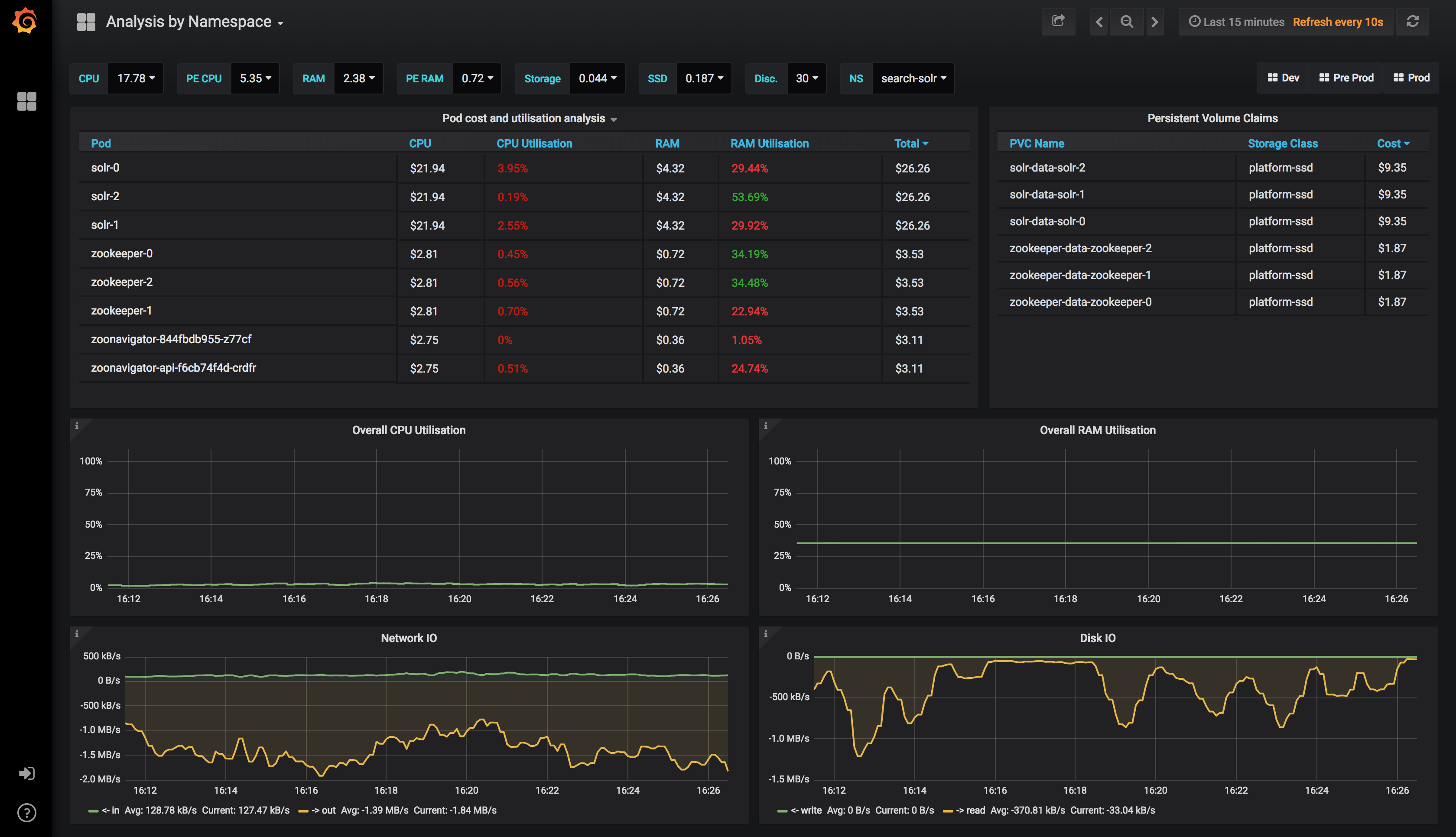Viewport: 1456px width, 837px height.
Task: Click the refresh dashboard icon
Action: (x=1412, y=22)
